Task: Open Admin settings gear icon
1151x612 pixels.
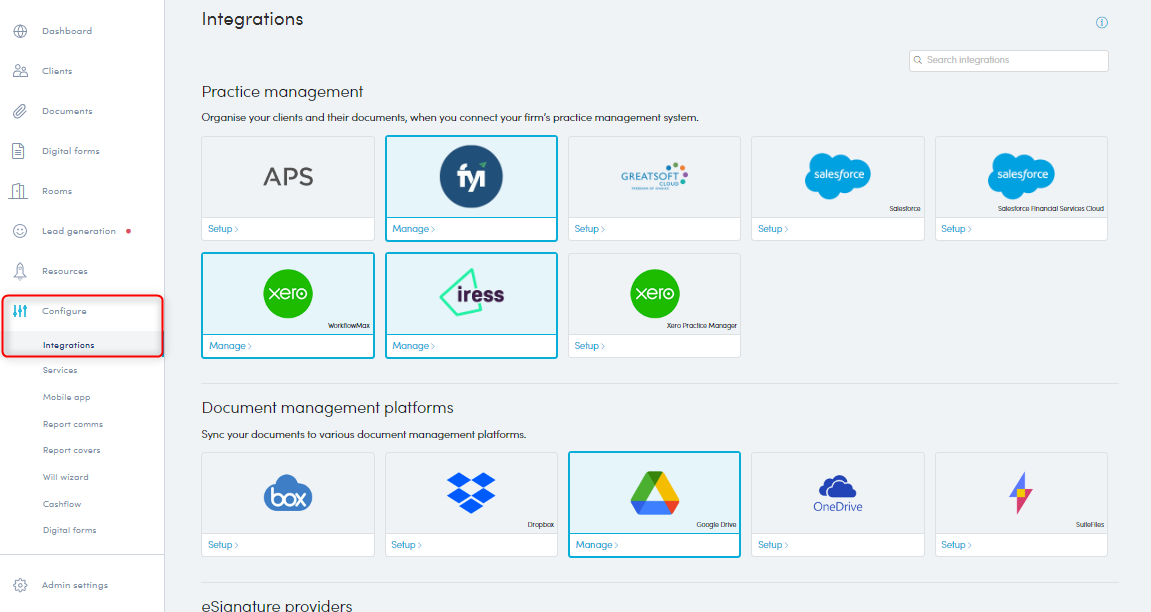Action: click(19, 585)
